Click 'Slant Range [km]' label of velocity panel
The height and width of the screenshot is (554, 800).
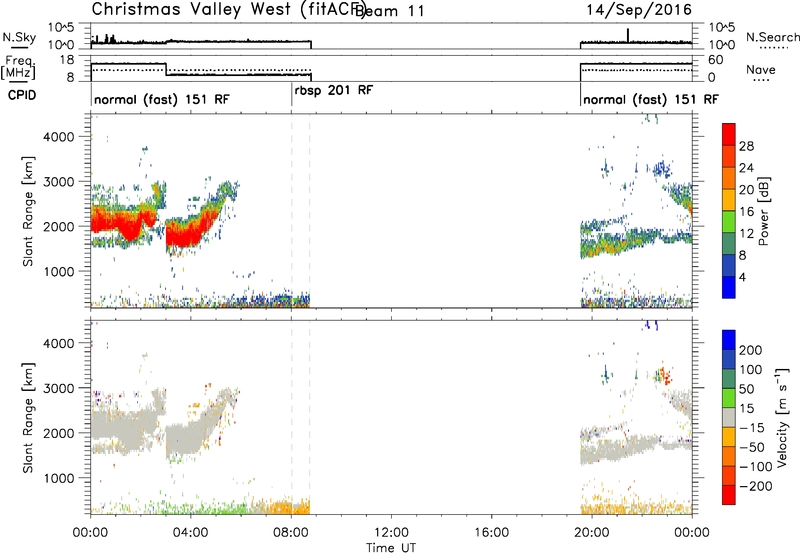click(x=28, y=418)
